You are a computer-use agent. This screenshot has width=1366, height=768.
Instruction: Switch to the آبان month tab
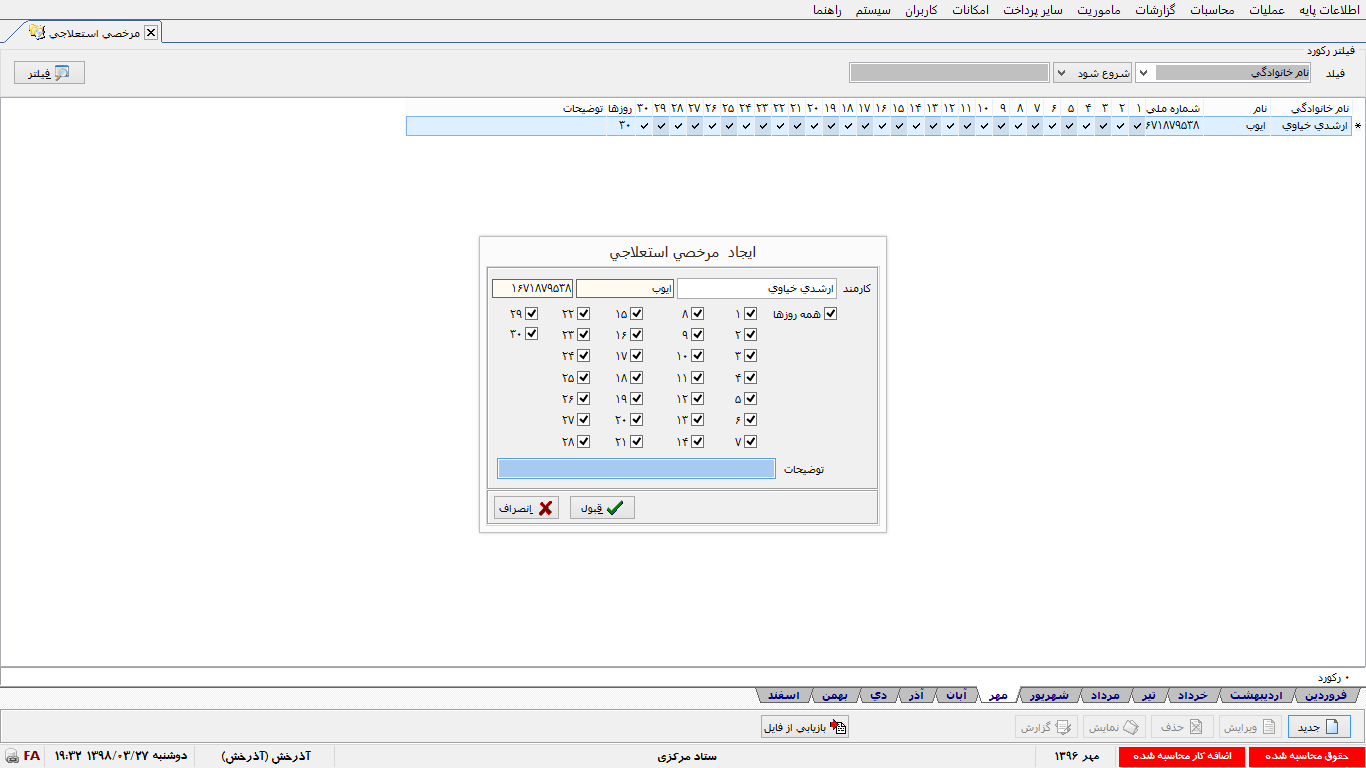957,695
